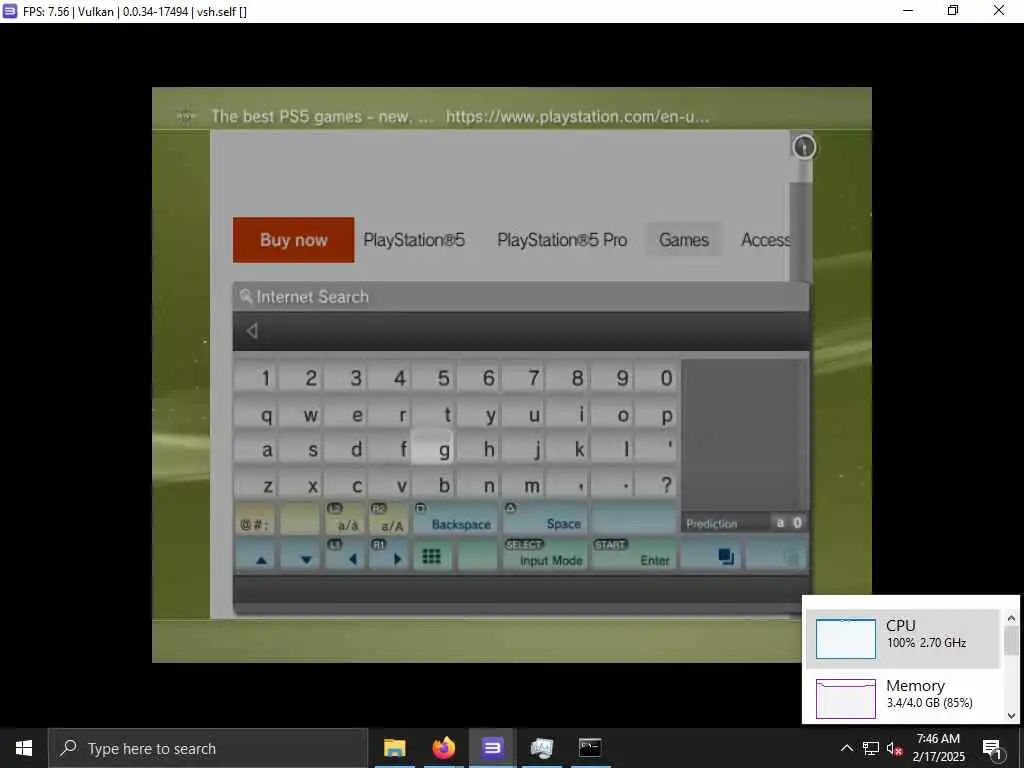Click the down arrow cursor key
The image size is (1024, 768).
pyautogui.click(x=300, y=556)
